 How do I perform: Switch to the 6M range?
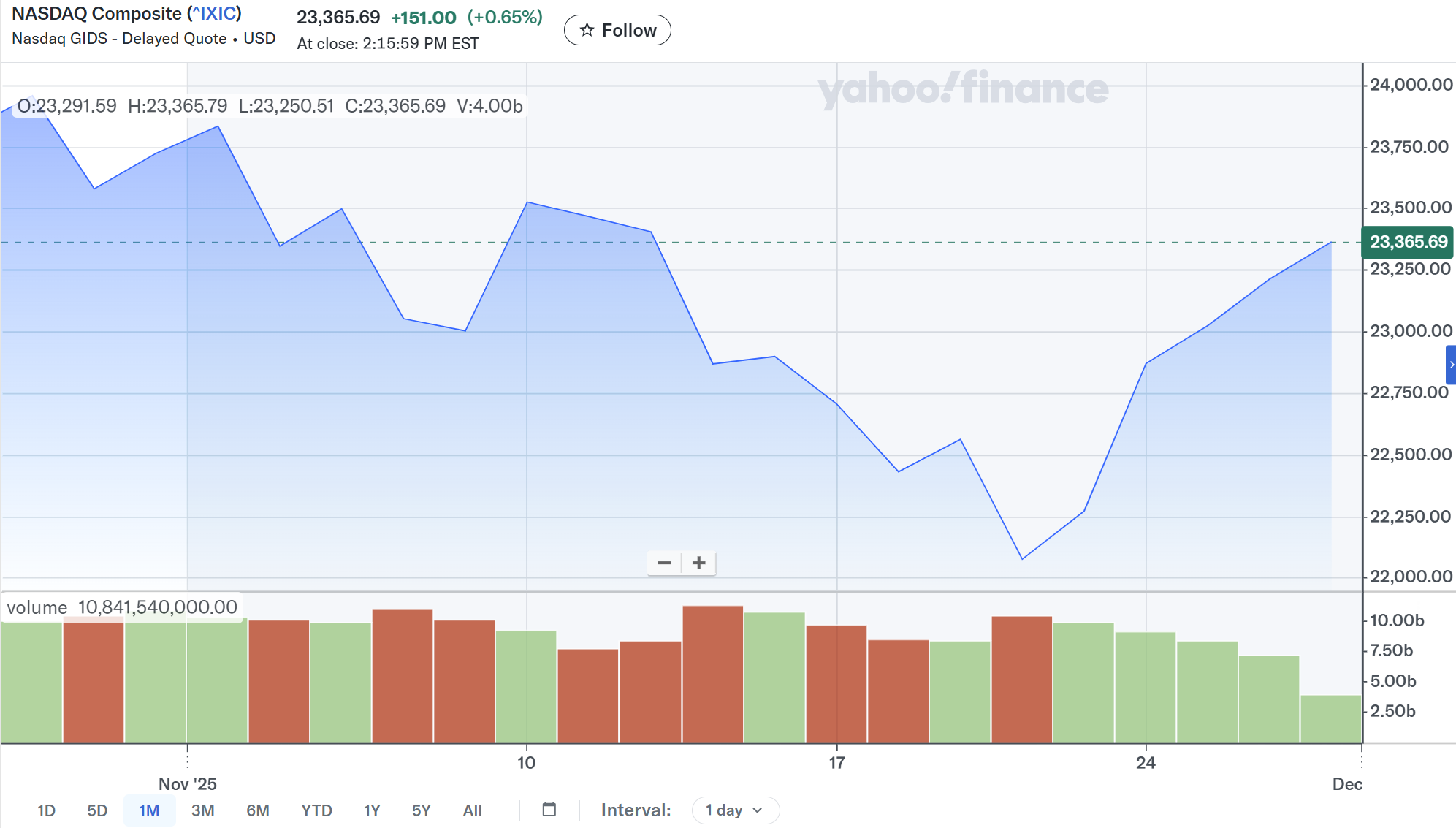258,810
